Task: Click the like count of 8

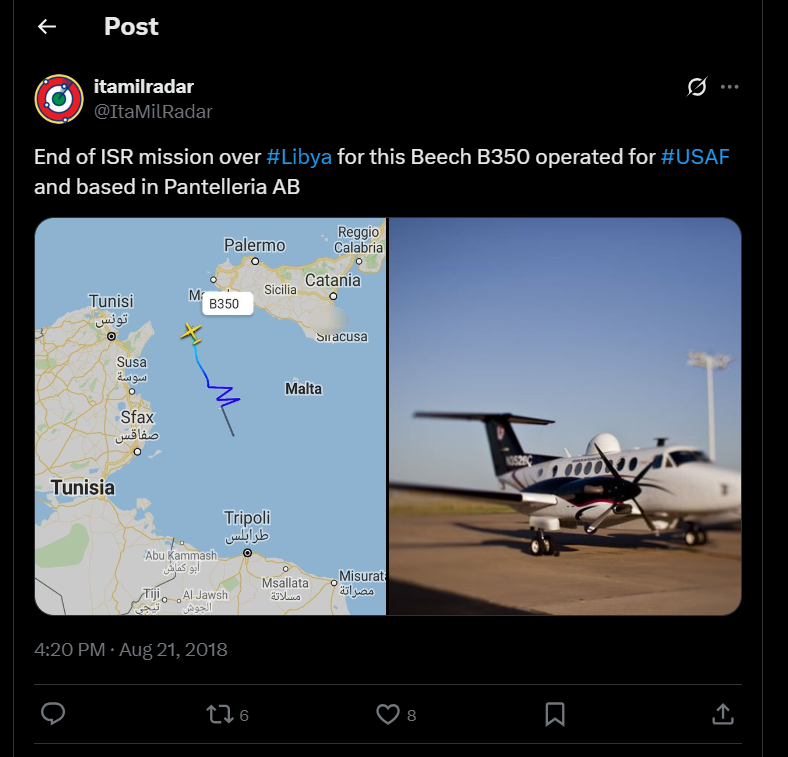Action: pyautogui.click(x=411, y=715)
